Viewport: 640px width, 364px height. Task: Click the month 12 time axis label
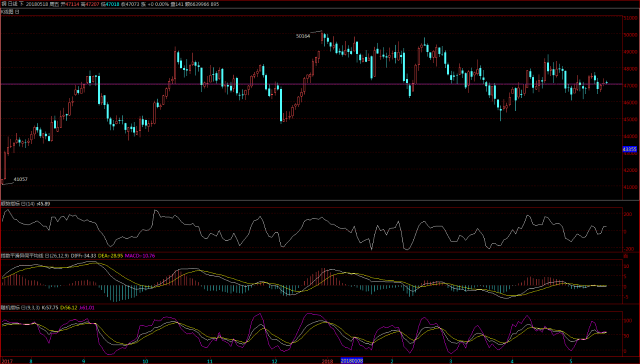[x=274, y=361]
